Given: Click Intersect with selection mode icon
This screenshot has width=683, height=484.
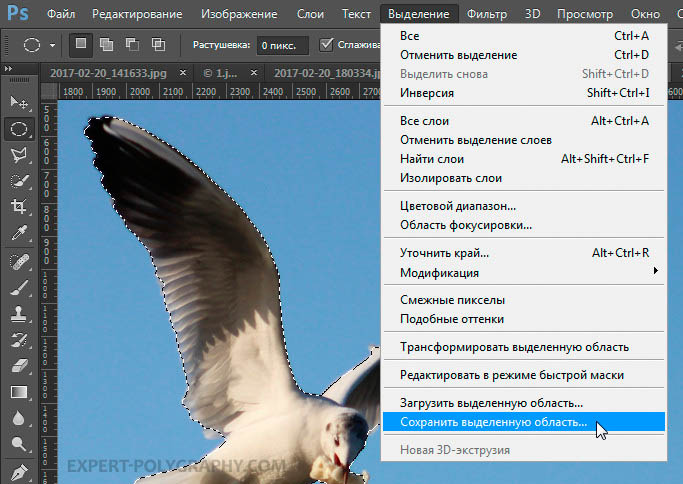Looking at the screenshot, I should point(159,44).
